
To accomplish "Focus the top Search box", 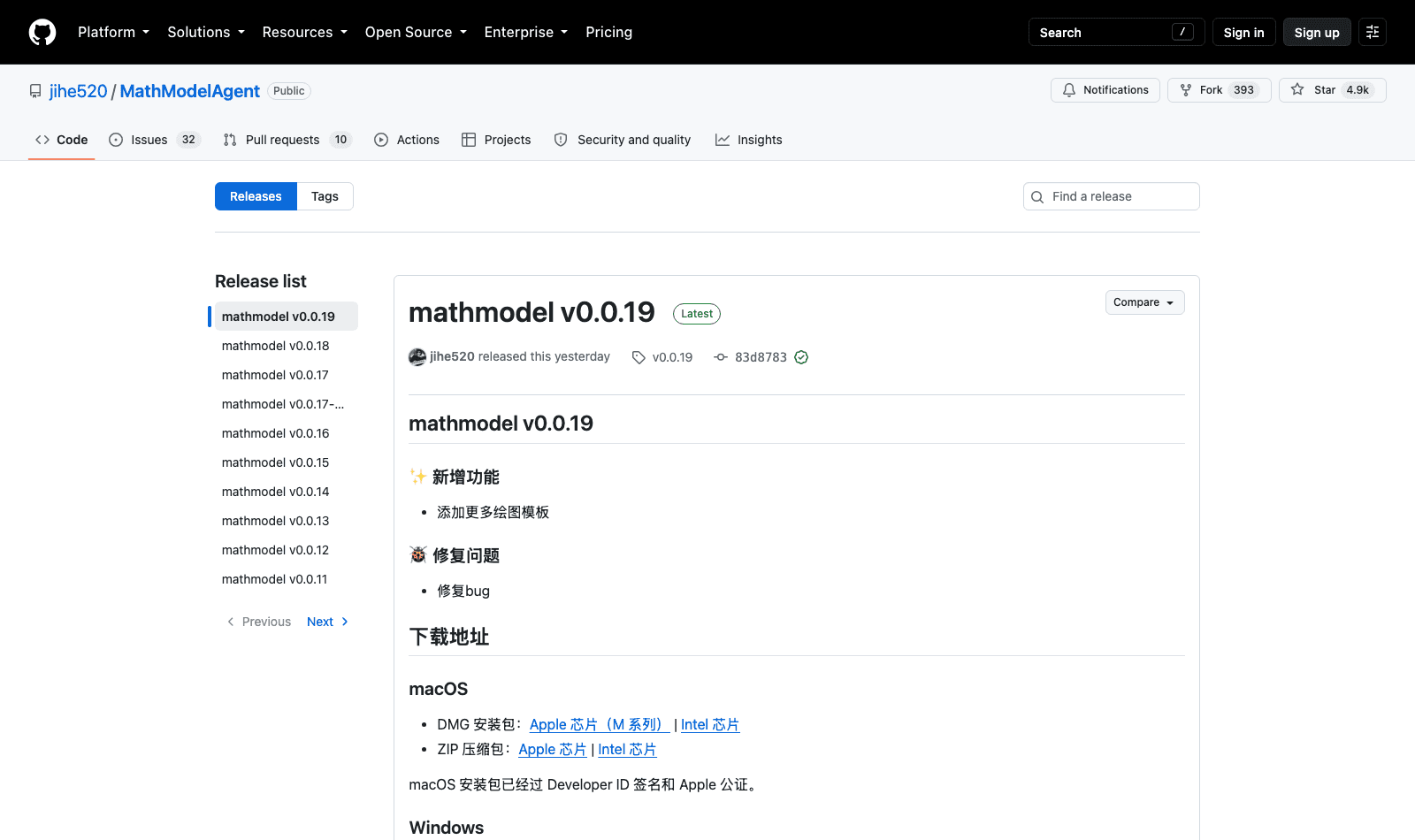I will [x=1116, y=32].
